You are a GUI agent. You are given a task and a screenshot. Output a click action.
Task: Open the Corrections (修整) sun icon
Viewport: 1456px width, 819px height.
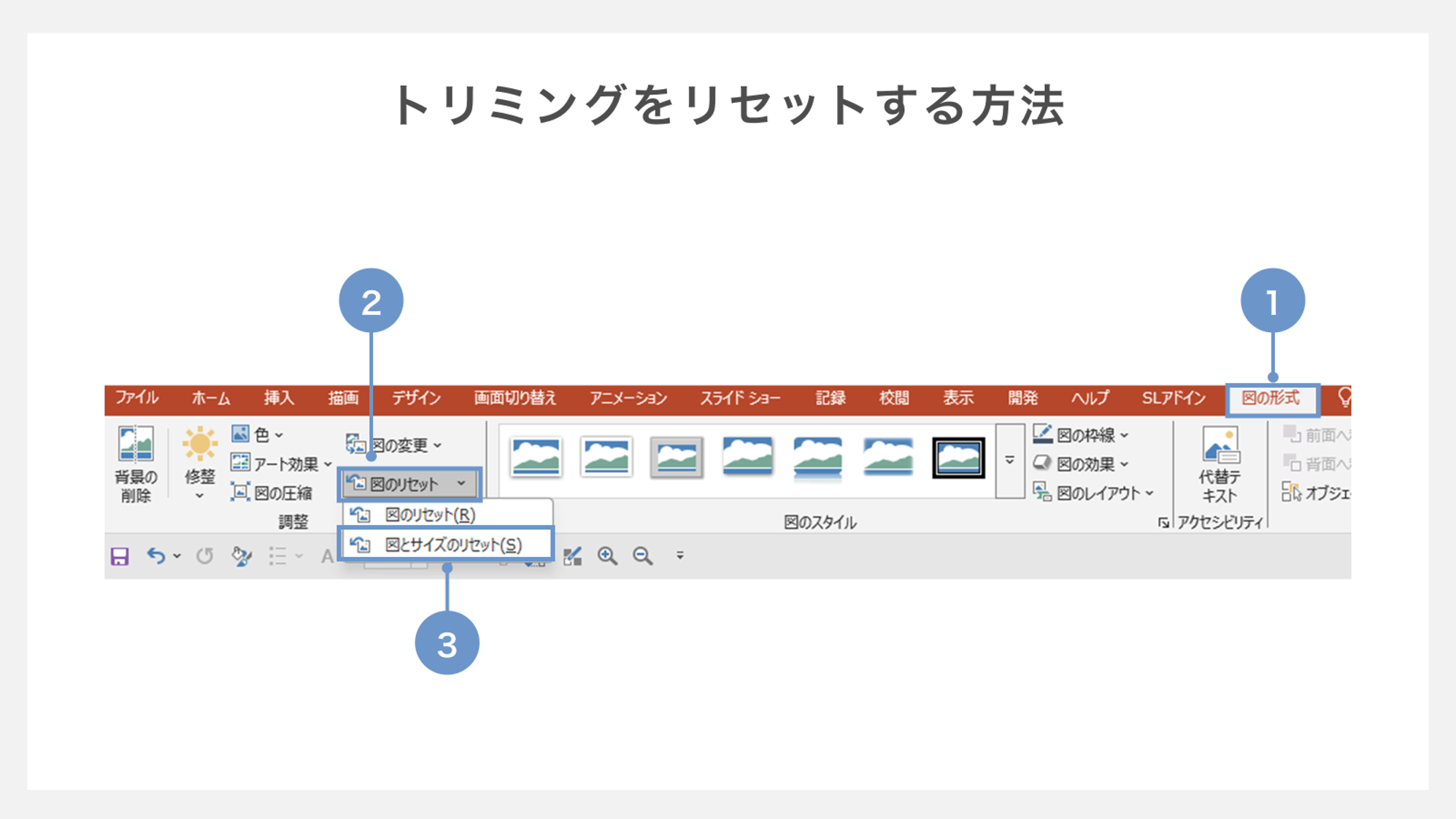click(199, 445)
